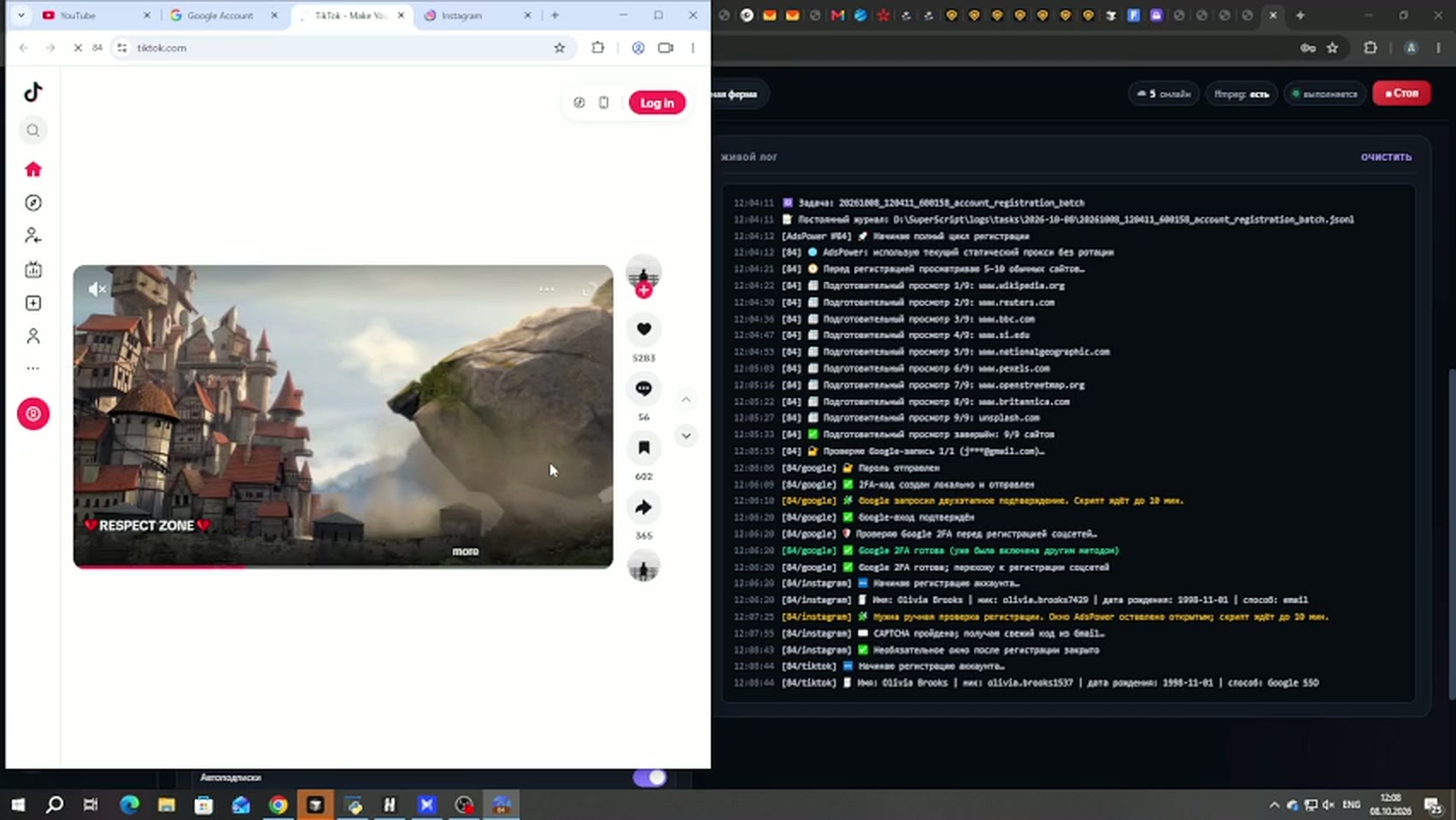Open the comments bubble icon
1456x820 pixels.
(x=643, y=389)
